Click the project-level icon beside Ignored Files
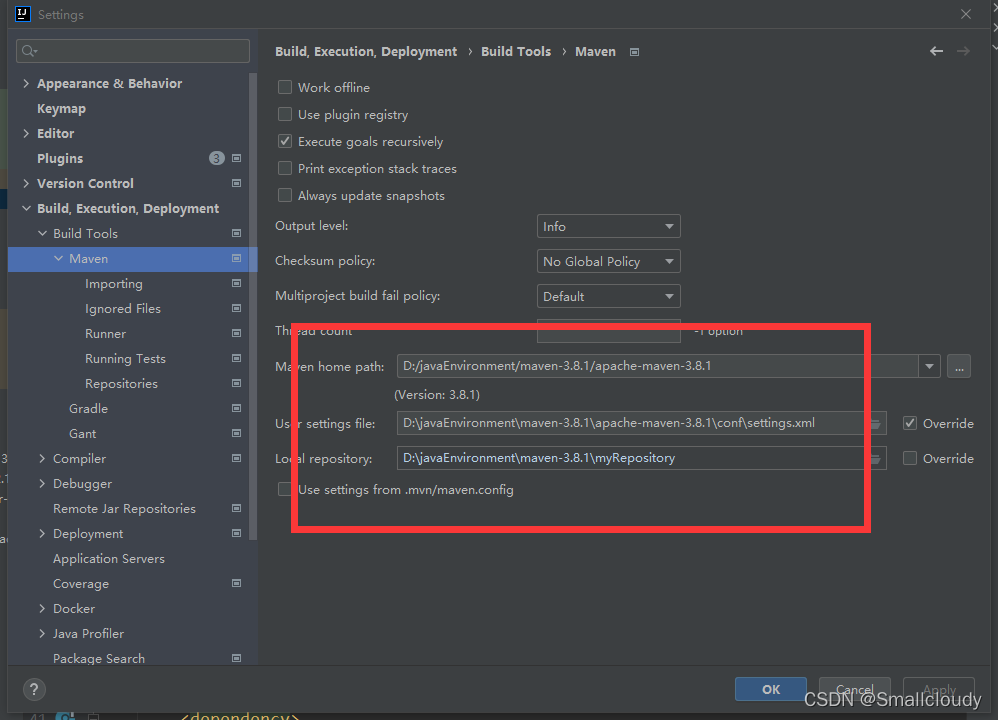Screen dimensions: 998x720 236,308
